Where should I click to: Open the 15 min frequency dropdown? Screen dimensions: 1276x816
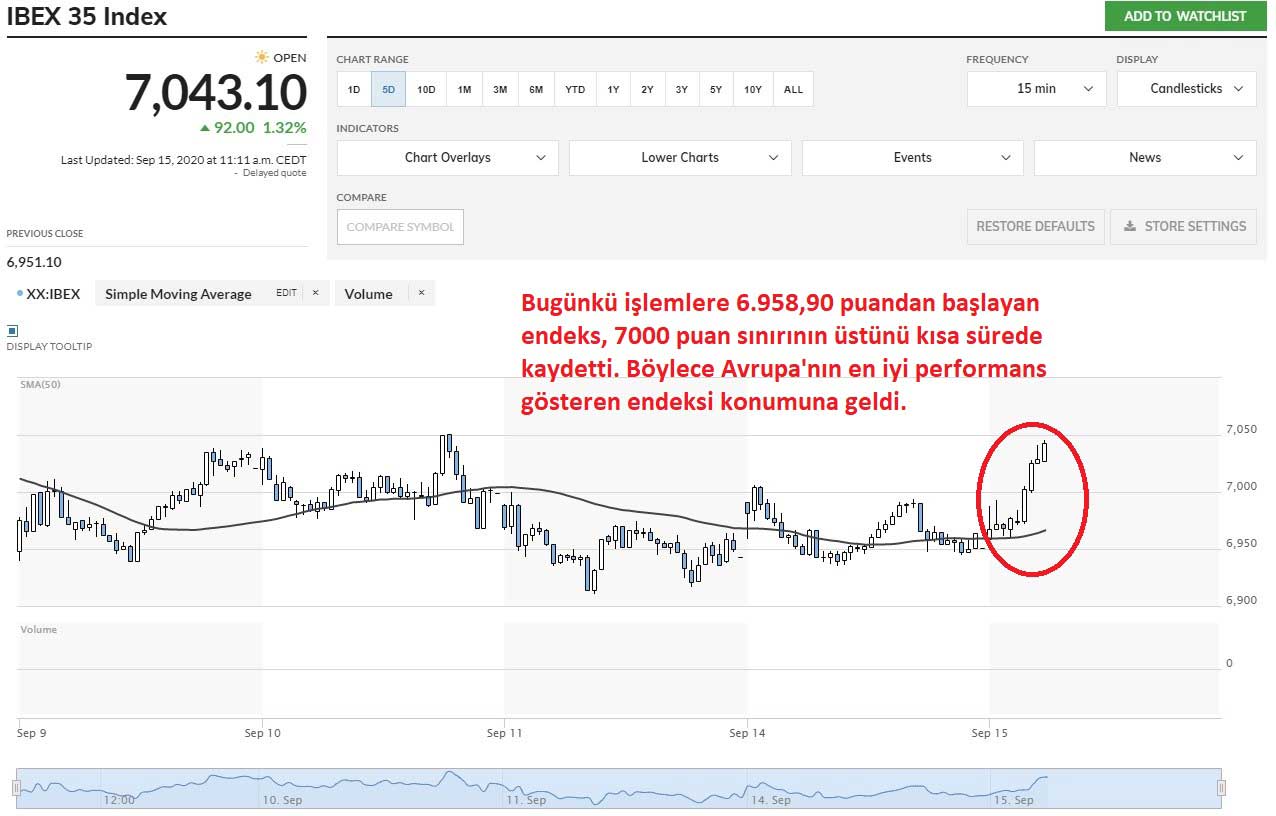1036,88
